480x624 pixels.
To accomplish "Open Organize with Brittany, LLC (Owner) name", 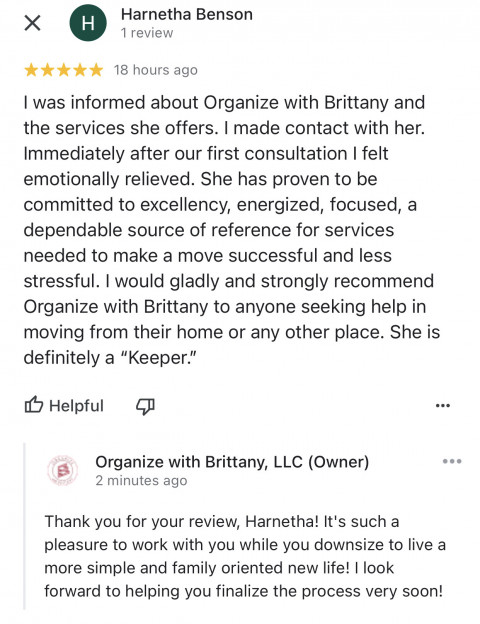I will point(232,462).
